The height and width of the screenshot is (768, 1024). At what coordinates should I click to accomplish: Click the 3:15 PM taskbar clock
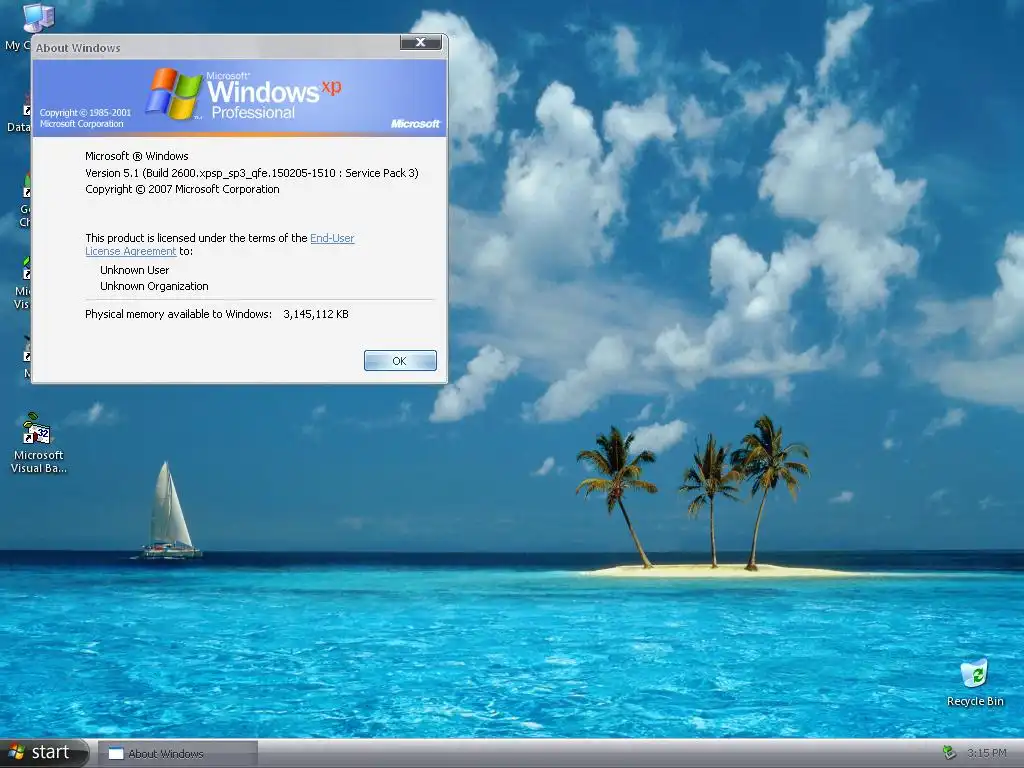[986, 753]
